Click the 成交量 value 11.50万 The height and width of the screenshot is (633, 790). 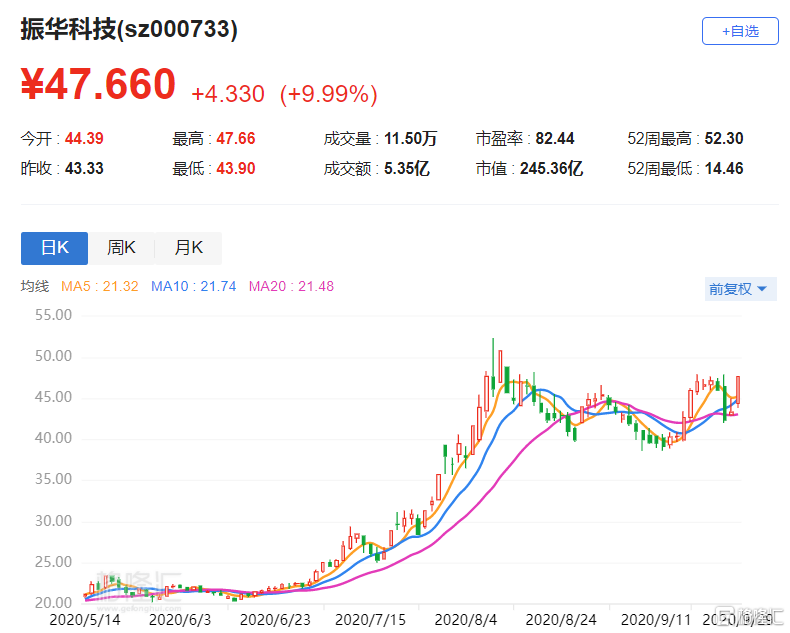(x=411, y=138)
